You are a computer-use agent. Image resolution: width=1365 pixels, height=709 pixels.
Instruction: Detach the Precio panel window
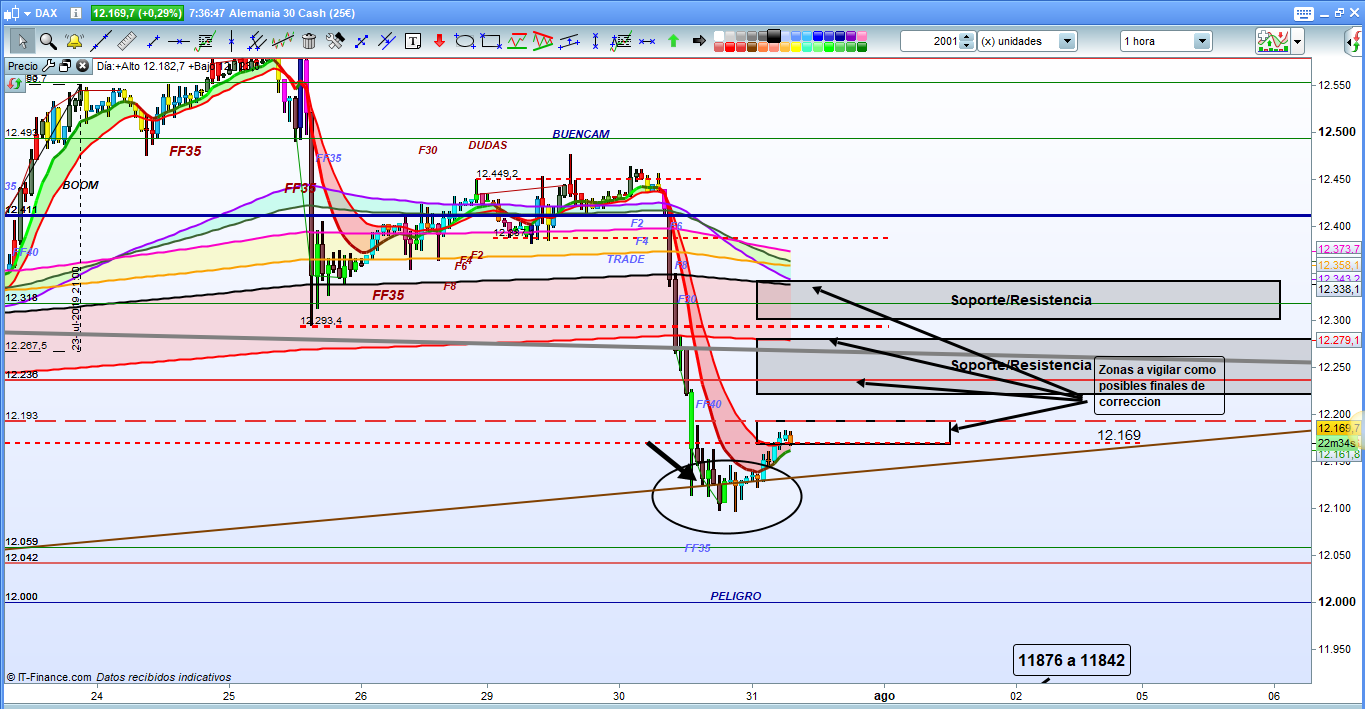[64, 66]
